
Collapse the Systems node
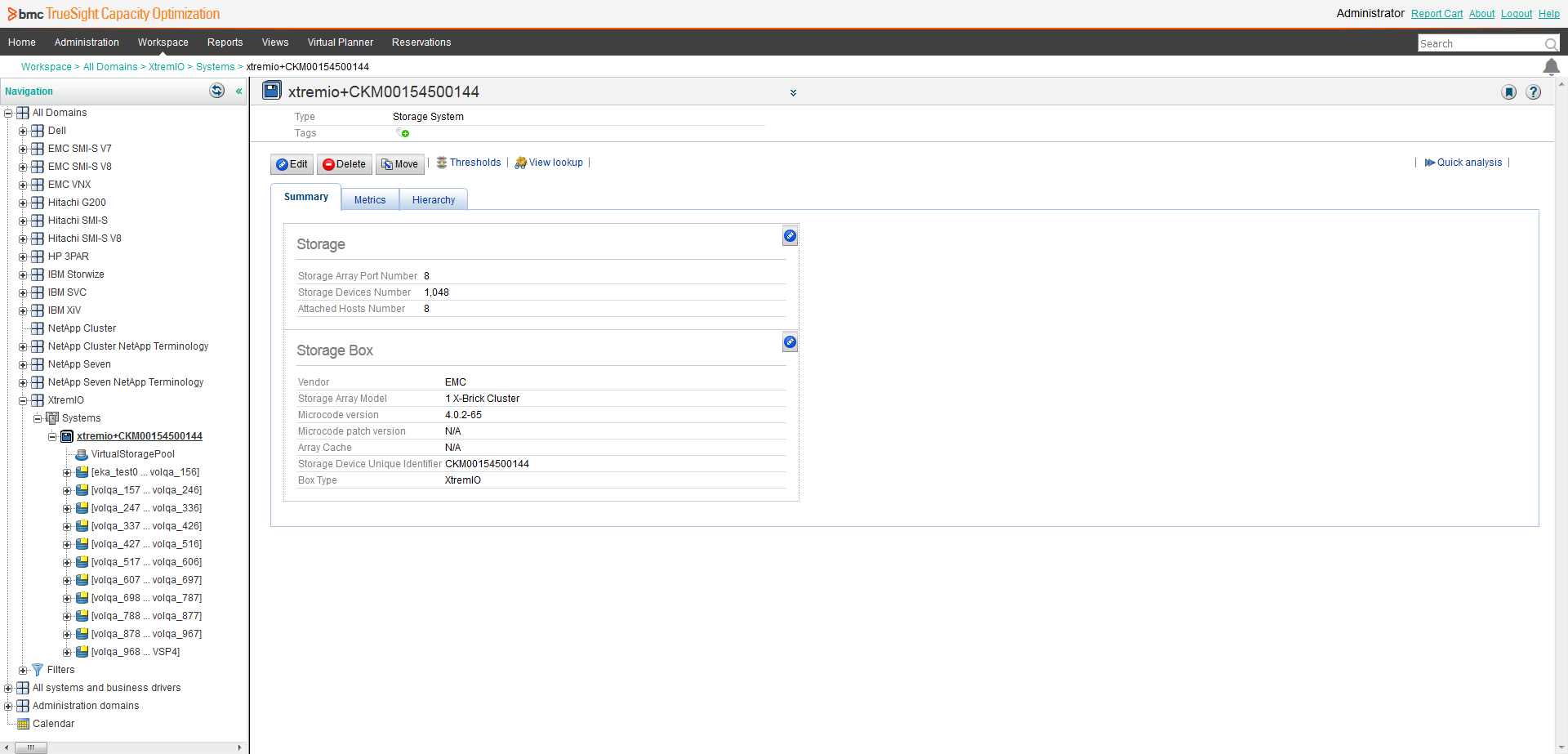[x=38, y=418]
